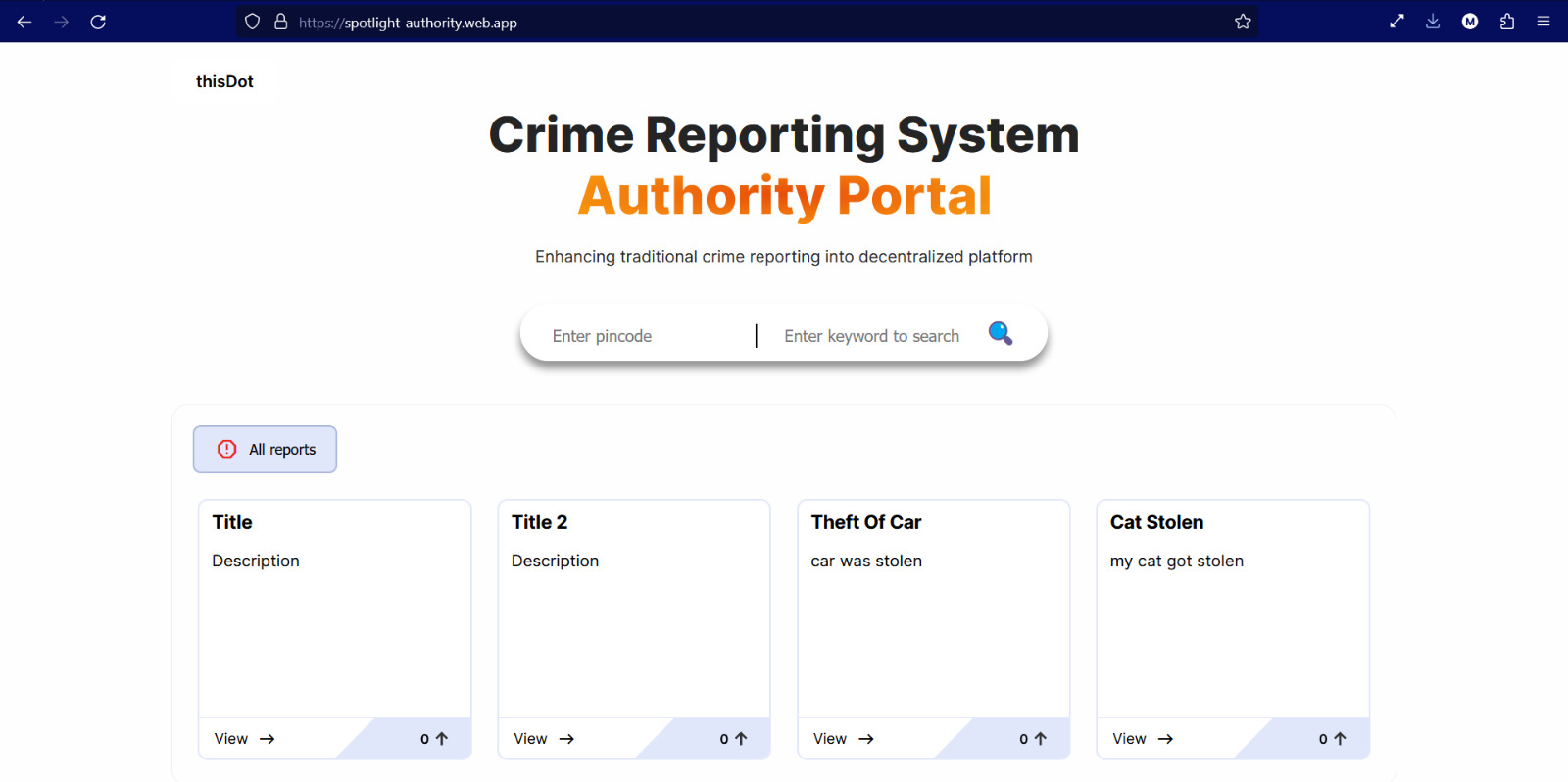This screenshot has height=782, width=1568.
Task: Upvote the Theft Of Car report
Action: 1040,739
